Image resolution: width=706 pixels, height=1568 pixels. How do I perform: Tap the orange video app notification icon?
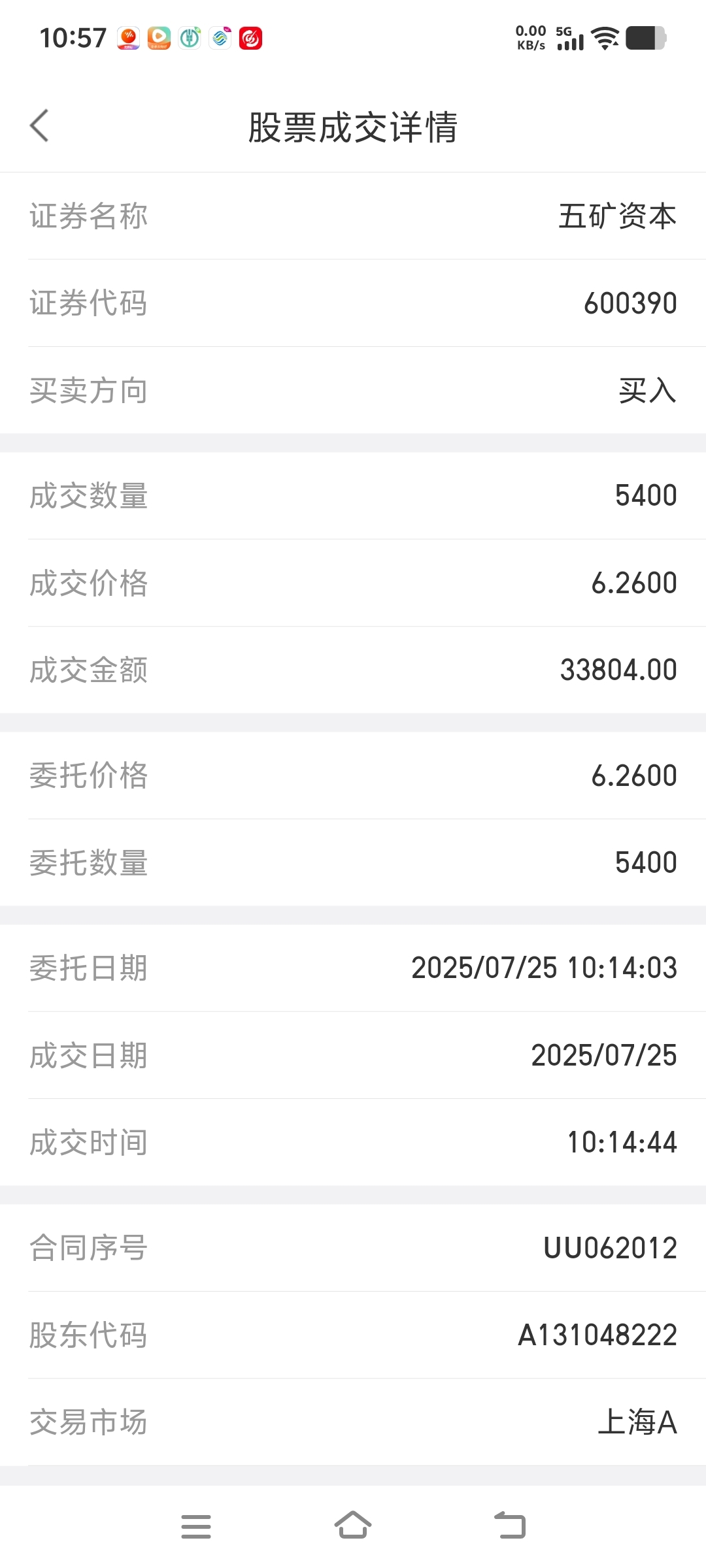click(x=159, y=38)
